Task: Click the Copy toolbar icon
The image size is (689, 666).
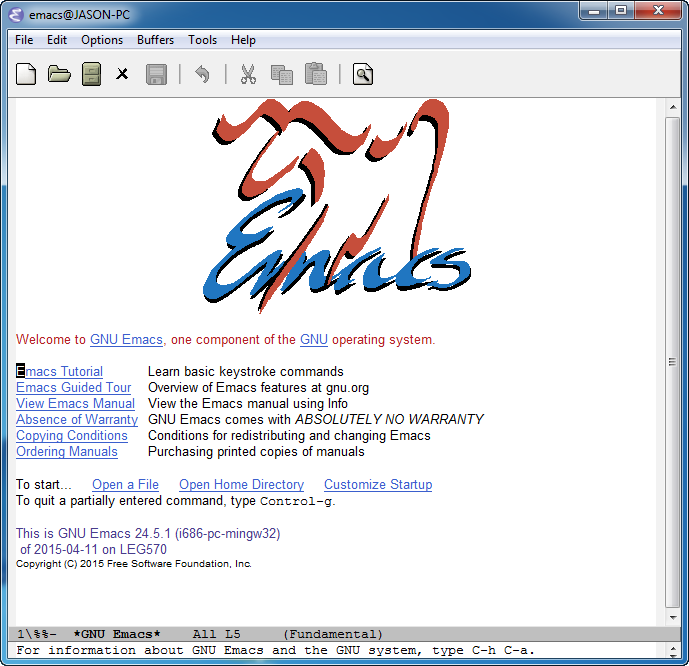Action: [x=282, y=74]
